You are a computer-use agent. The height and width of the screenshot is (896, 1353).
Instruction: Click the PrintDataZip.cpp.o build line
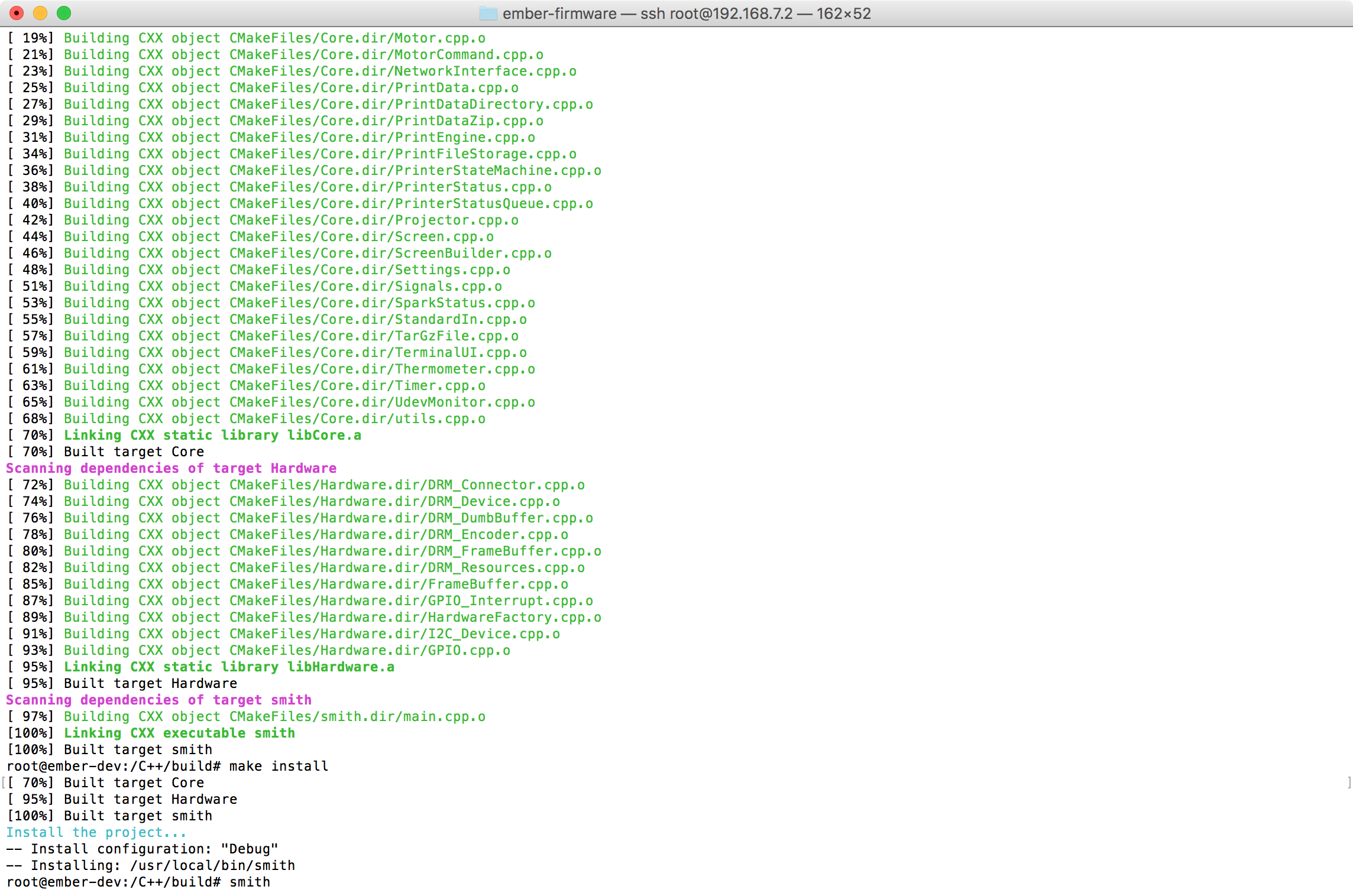(275, 121)
